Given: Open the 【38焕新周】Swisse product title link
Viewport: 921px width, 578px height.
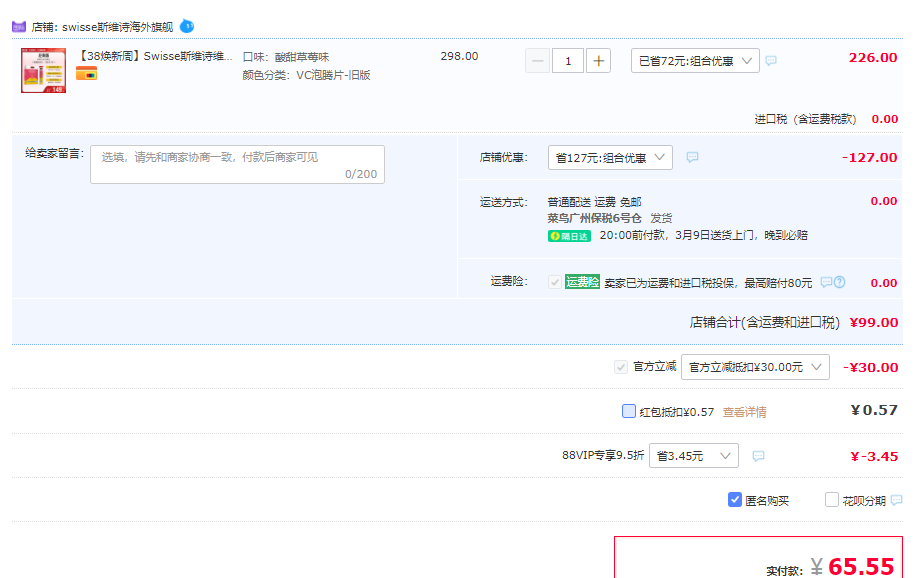Looking at the screenshot, I should [156, 56].
